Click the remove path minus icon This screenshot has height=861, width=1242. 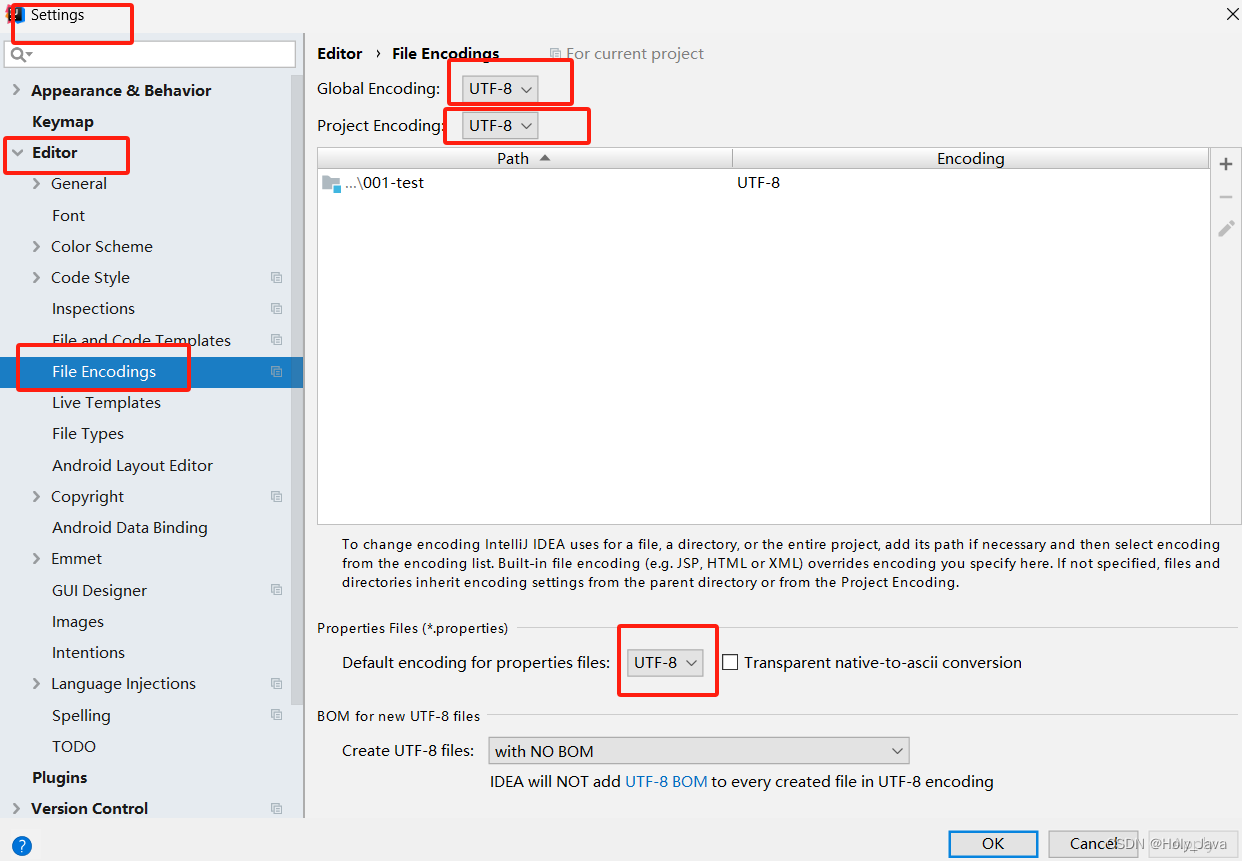1226,197
